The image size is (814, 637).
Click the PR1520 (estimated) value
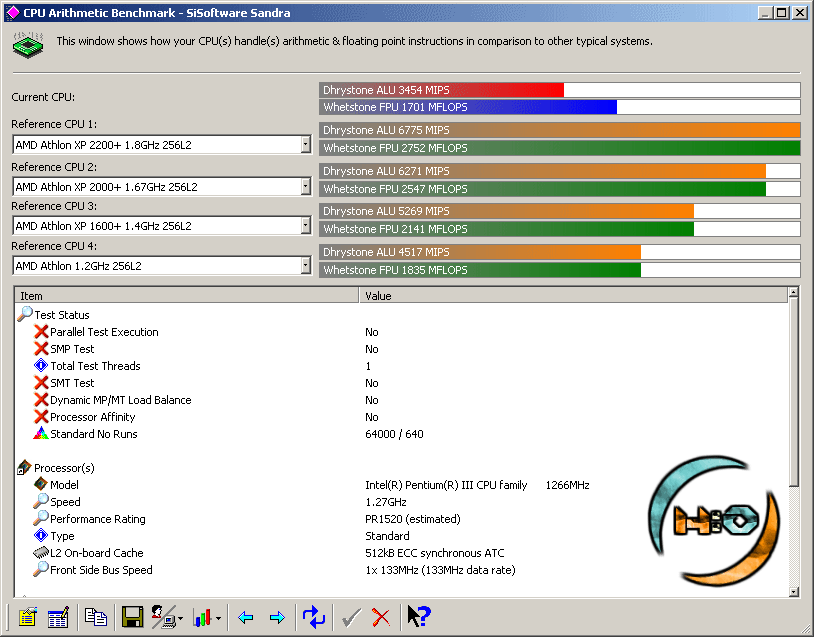[413, 519]
